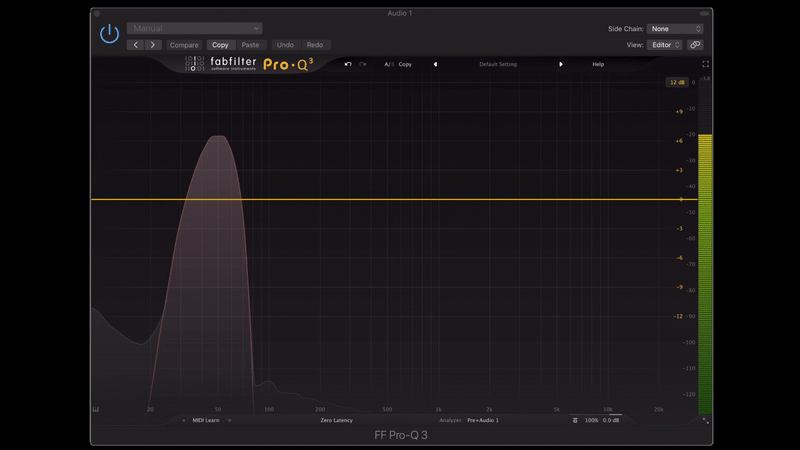Click the -12 dB scale label
The image size is (800, 450).
point(678,316)
